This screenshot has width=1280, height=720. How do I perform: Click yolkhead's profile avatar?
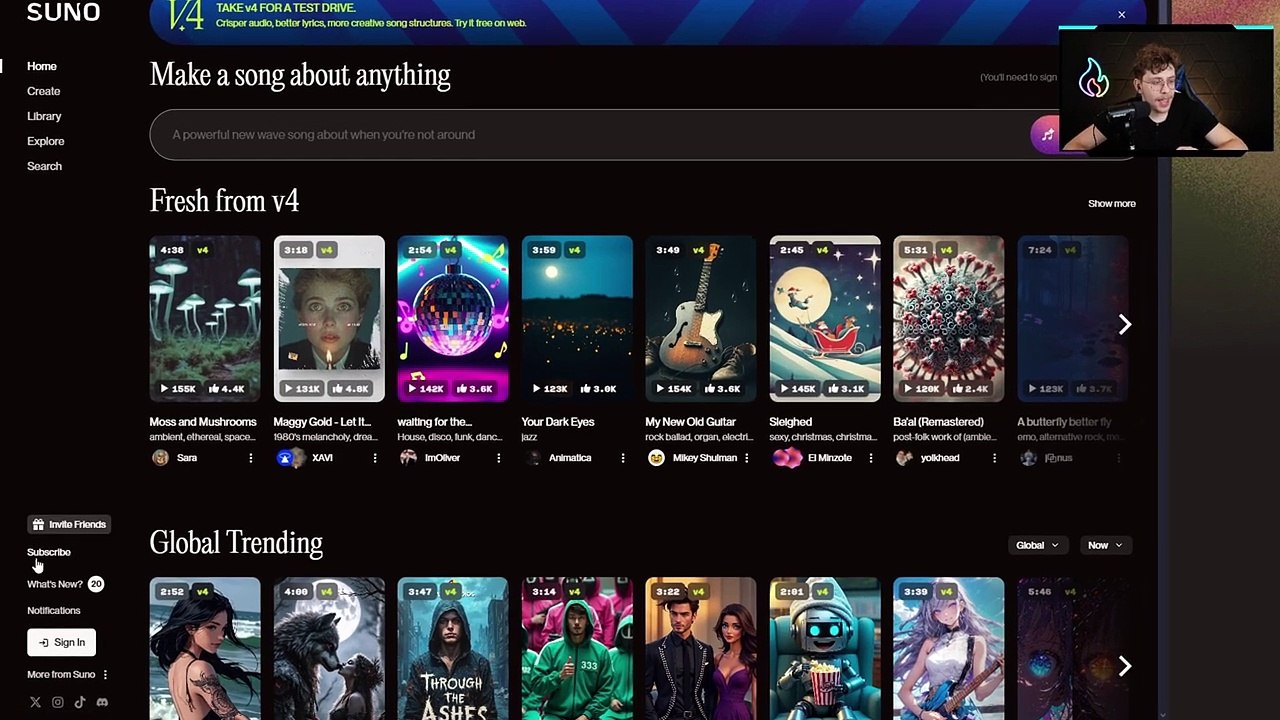pos(904,458)
